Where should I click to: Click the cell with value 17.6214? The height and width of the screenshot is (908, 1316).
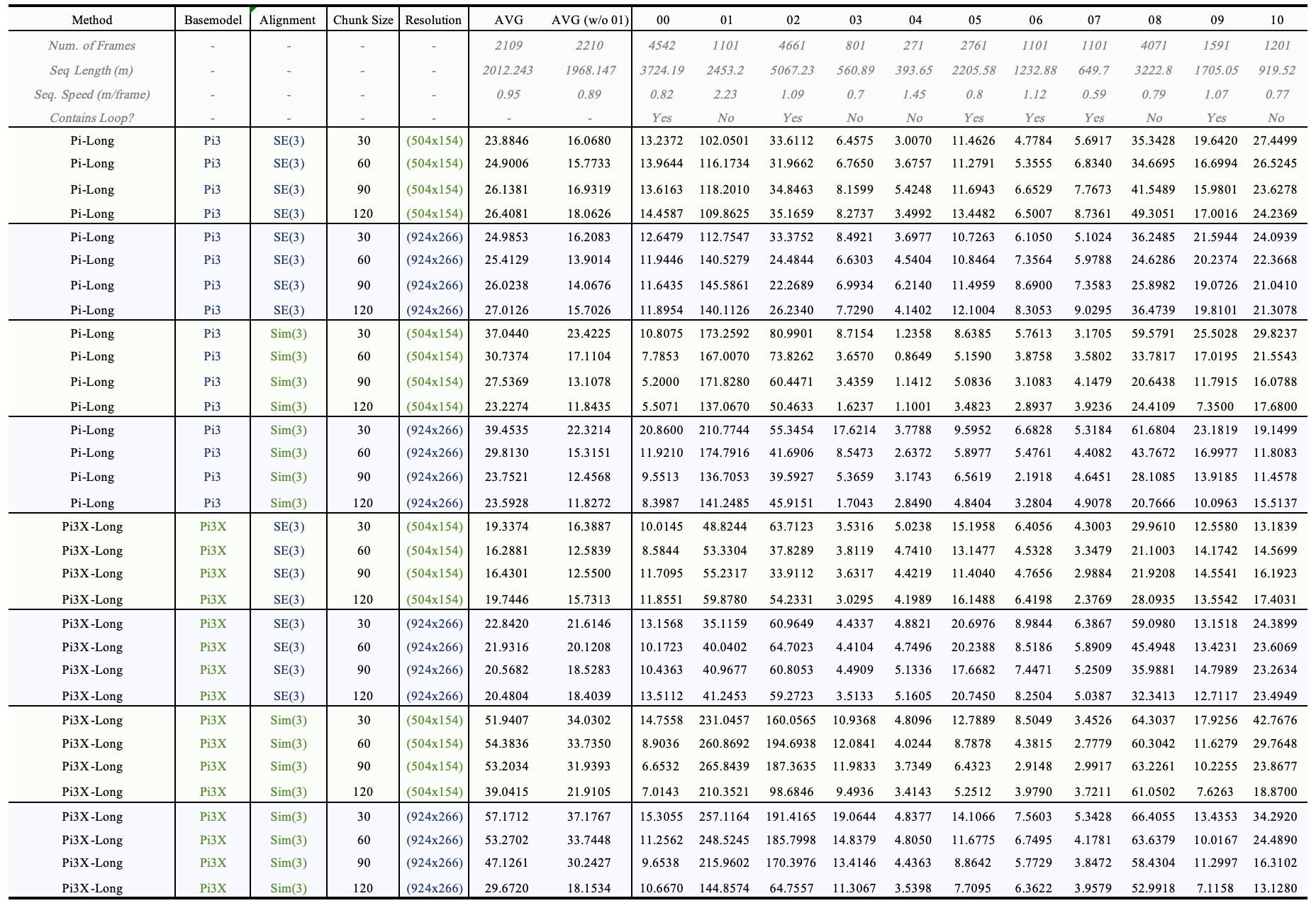coord(854,430)
